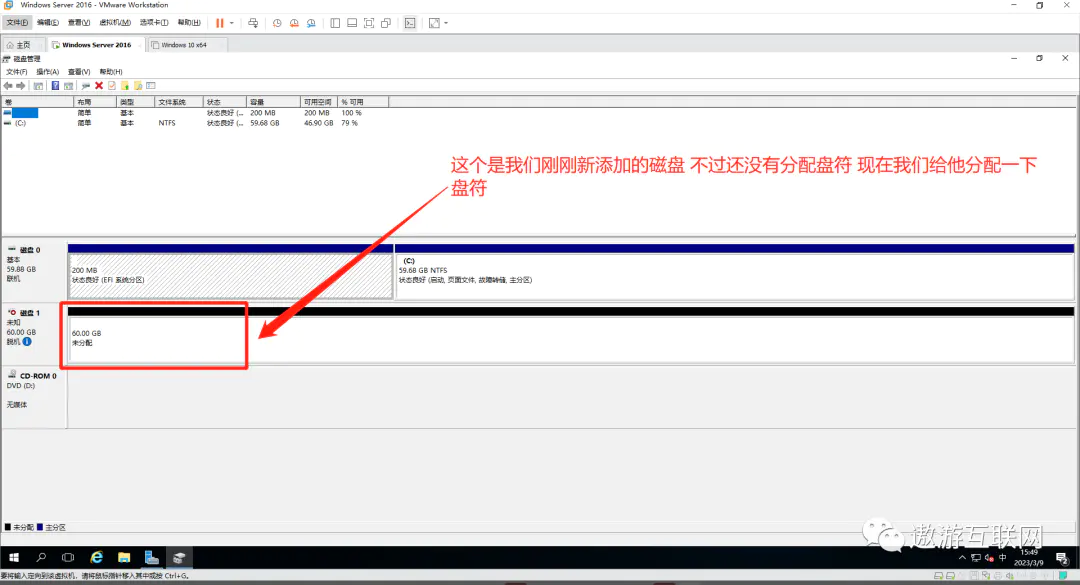Select the 60.00 GB 未分配 space on 磁盘 1
Image resolution: width=1080 pixels, height=585 pixels.
(571, 338)
